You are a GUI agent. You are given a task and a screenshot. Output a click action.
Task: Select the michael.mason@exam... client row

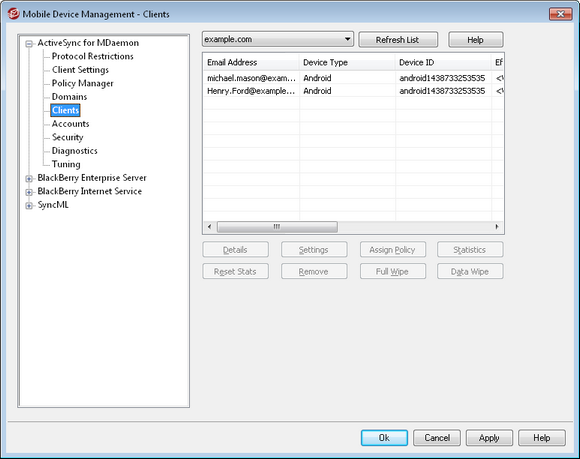click(353, 78)
